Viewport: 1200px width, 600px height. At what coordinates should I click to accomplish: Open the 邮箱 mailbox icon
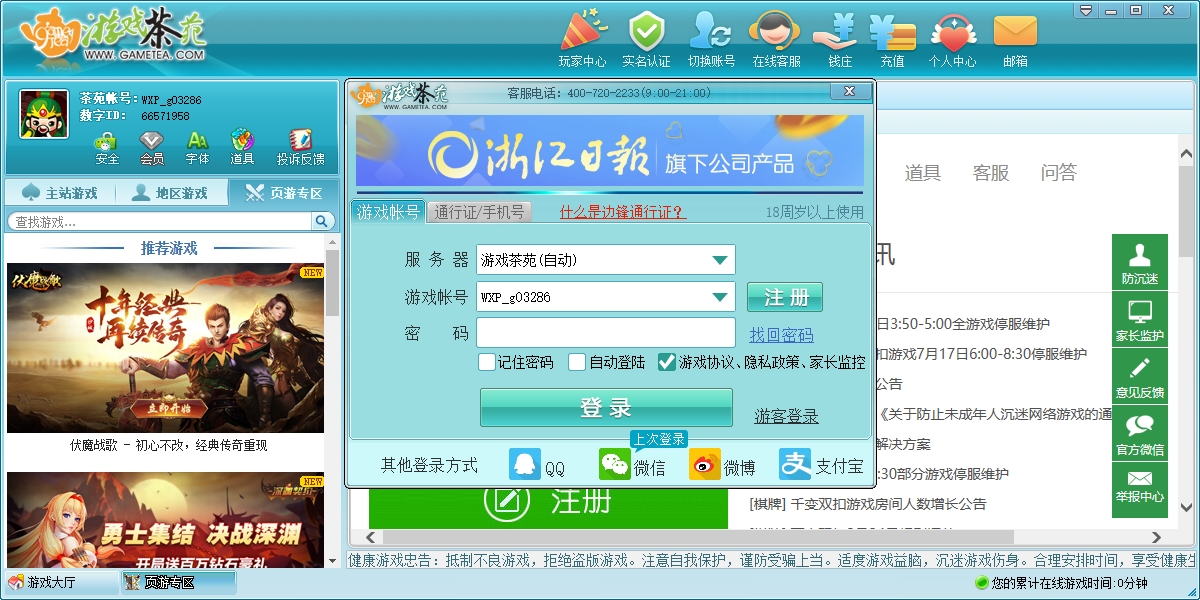(x=1015, y=39)
